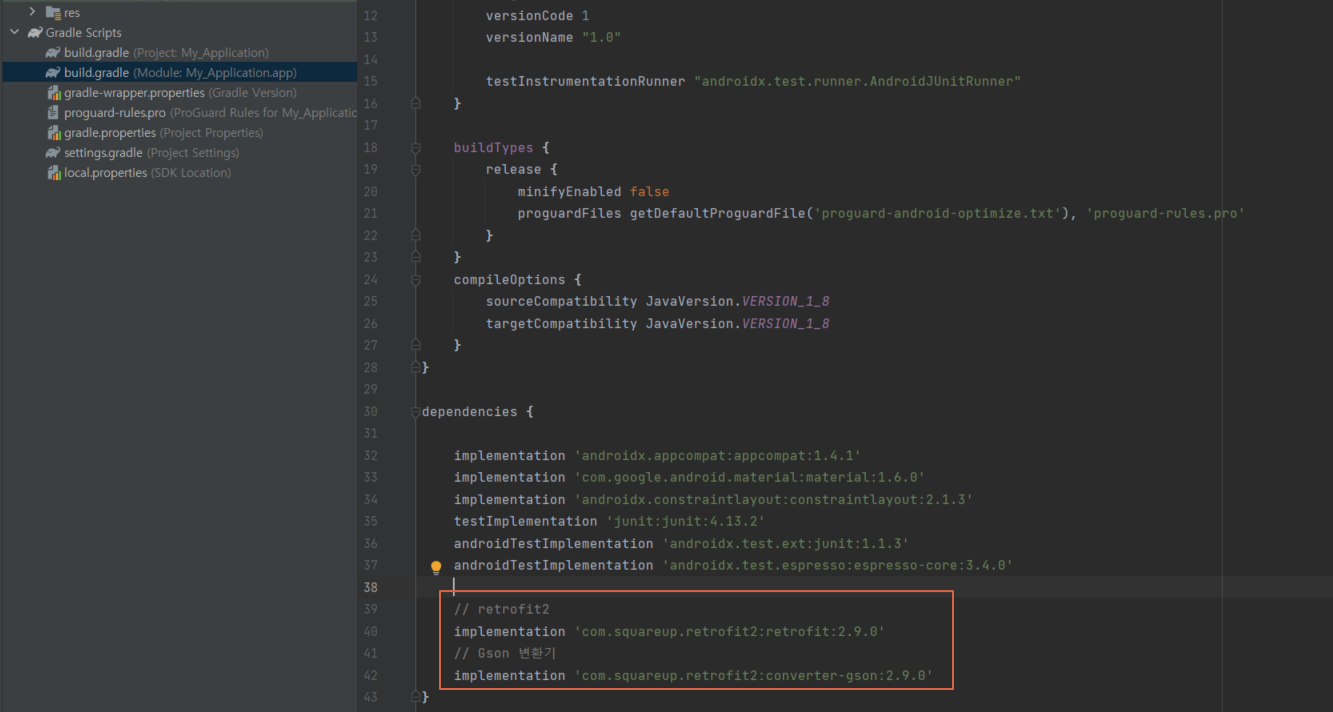The width and height of the screenshot is (1333, 712).
Task: Click the gradle icon beside module build.gradle
Action: (53, 72)
